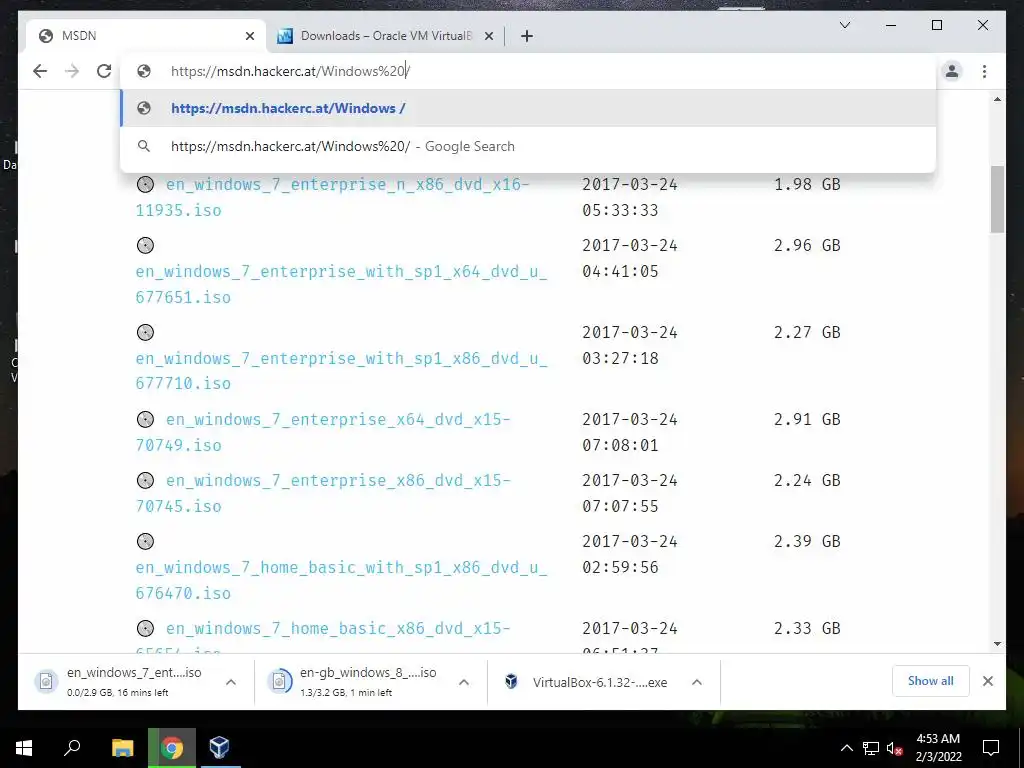Click the page vertical scrollbar thumb
Screen dimensions: 1024x768
[x=997, y=199]
